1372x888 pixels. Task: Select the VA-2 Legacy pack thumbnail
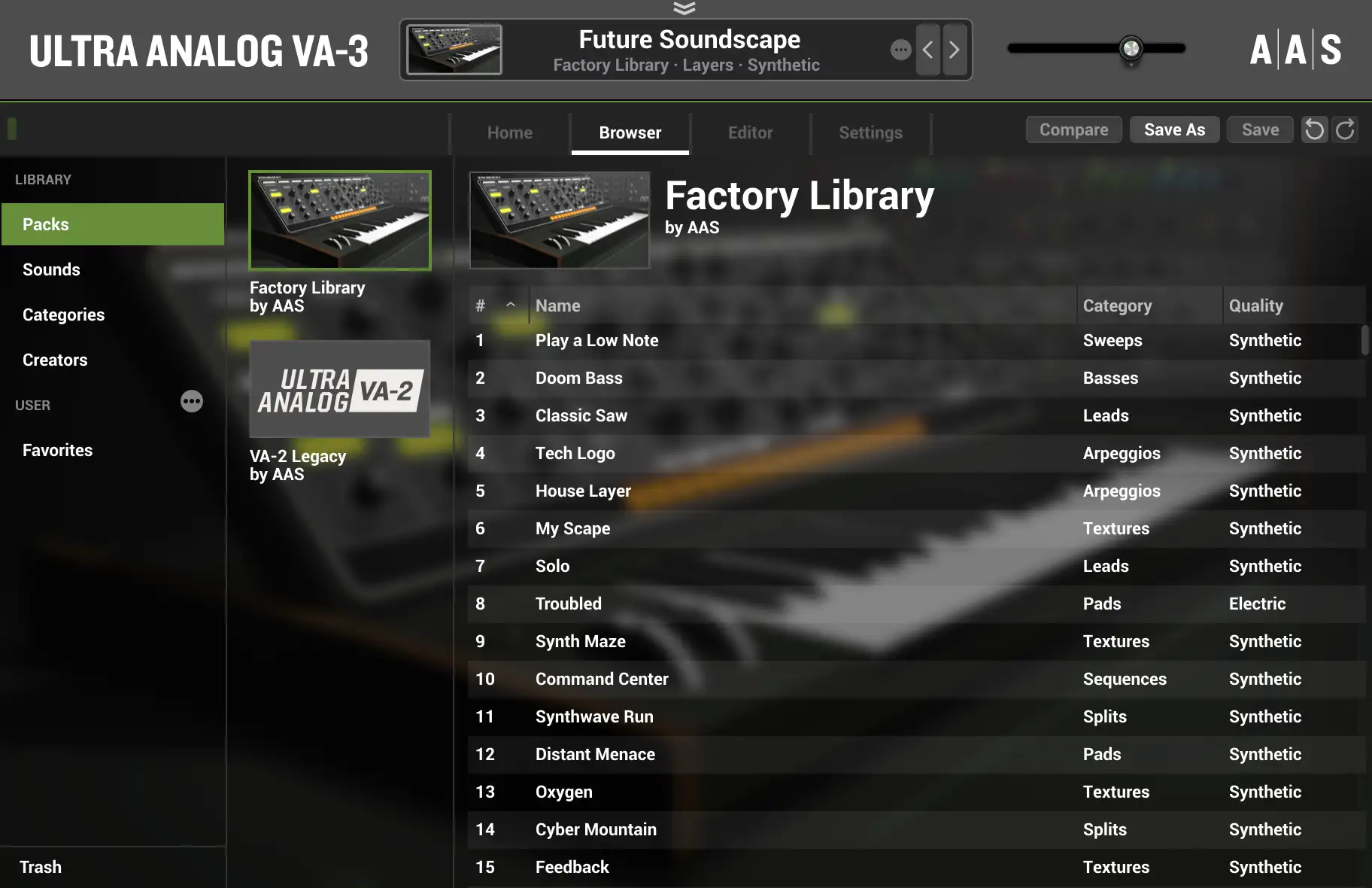click(x=340, y=389)
